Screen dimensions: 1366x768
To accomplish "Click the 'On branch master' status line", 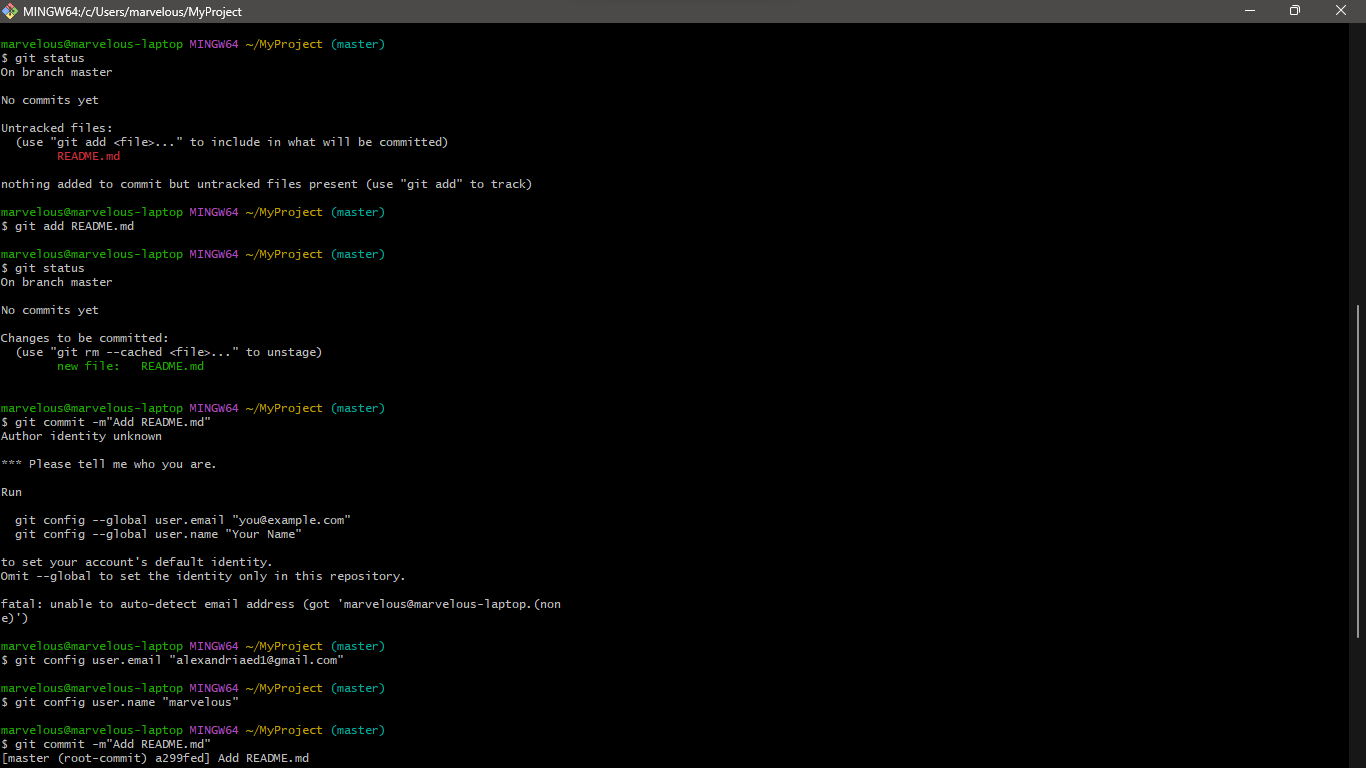I will 56,72.
